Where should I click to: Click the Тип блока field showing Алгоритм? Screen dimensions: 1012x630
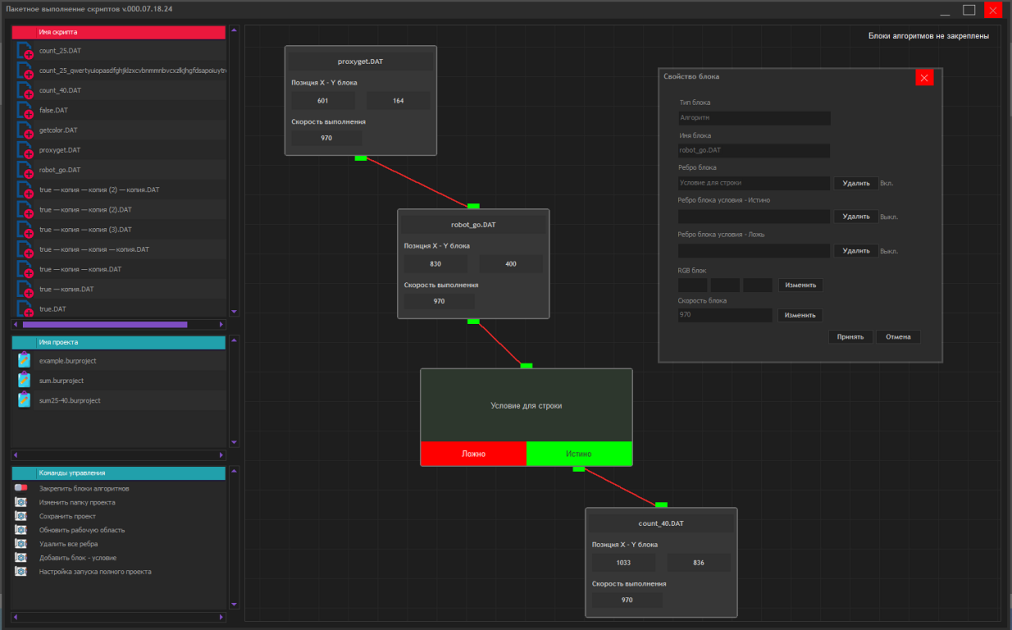tap(754, 118)
